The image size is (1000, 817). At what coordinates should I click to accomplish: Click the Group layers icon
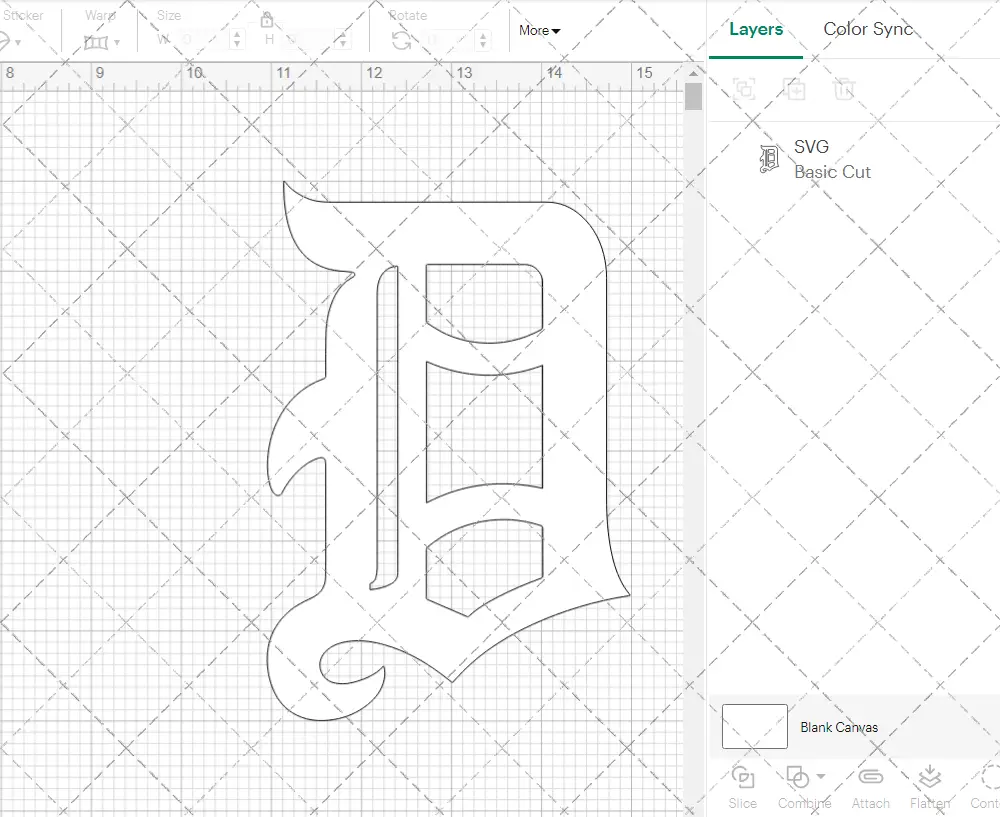(x=744, y=89)
